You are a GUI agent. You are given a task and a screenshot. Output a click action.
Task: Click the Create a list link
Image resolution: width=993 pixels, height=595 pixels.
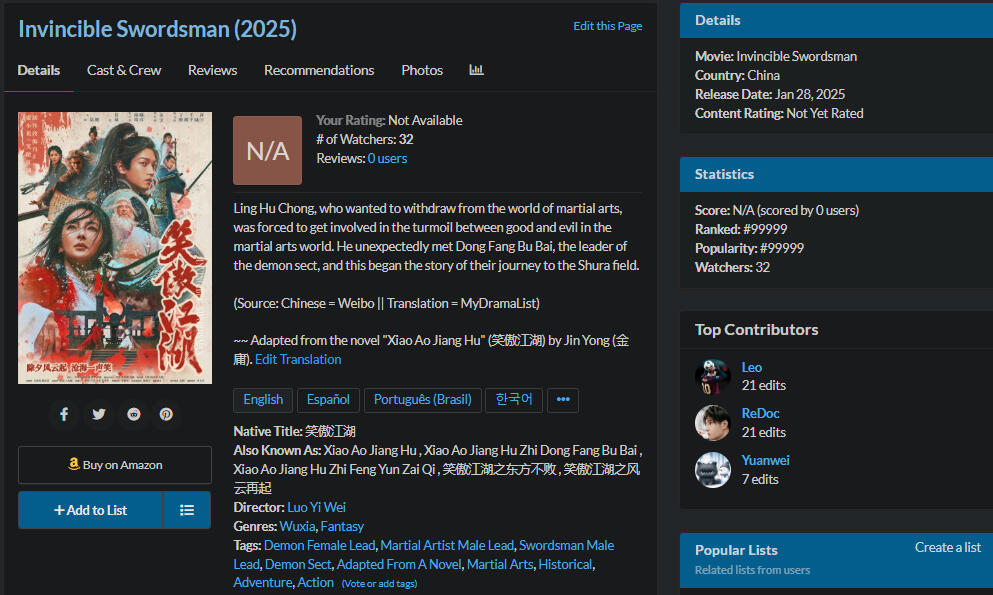coord(947,547)
